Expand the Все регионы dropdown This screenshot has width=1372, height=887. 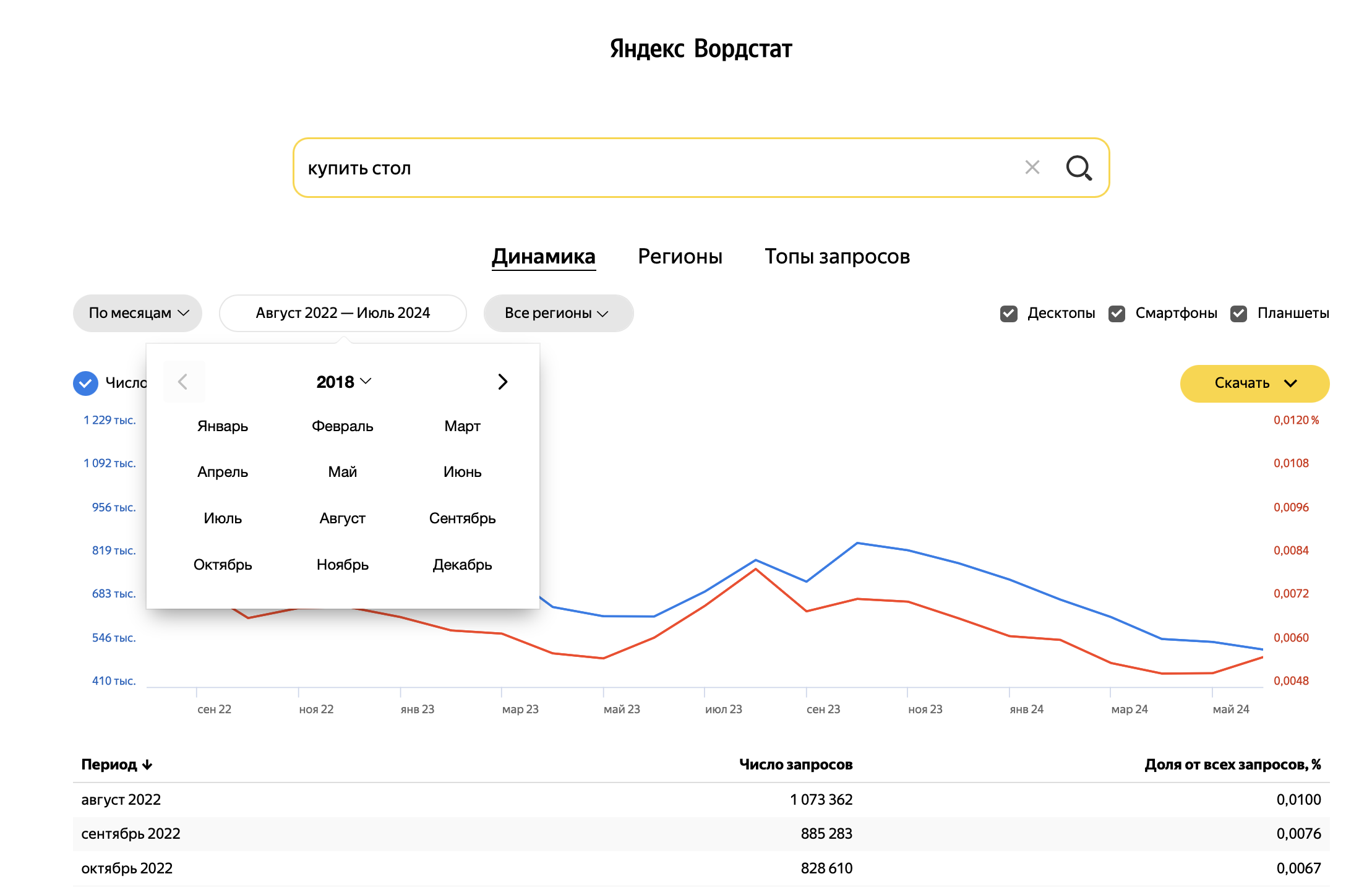(x=557, y=313)
